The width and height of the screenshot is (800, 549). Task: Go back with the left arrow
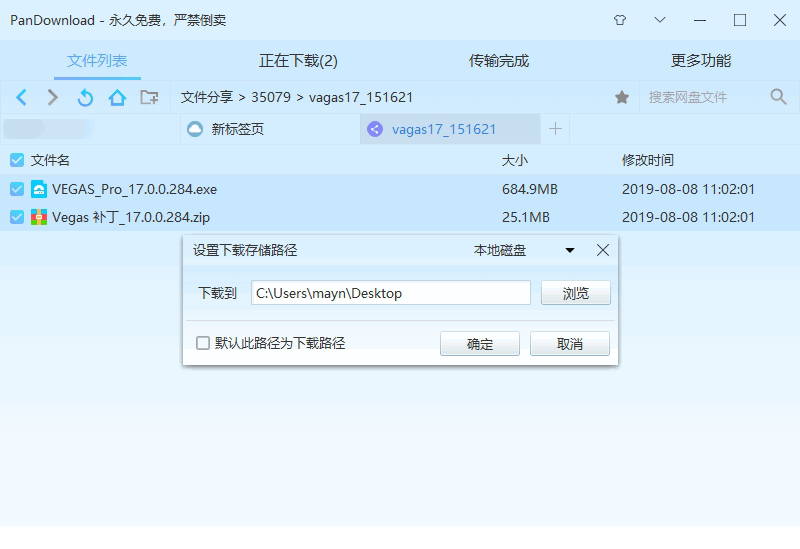click(x=21, y=97)
